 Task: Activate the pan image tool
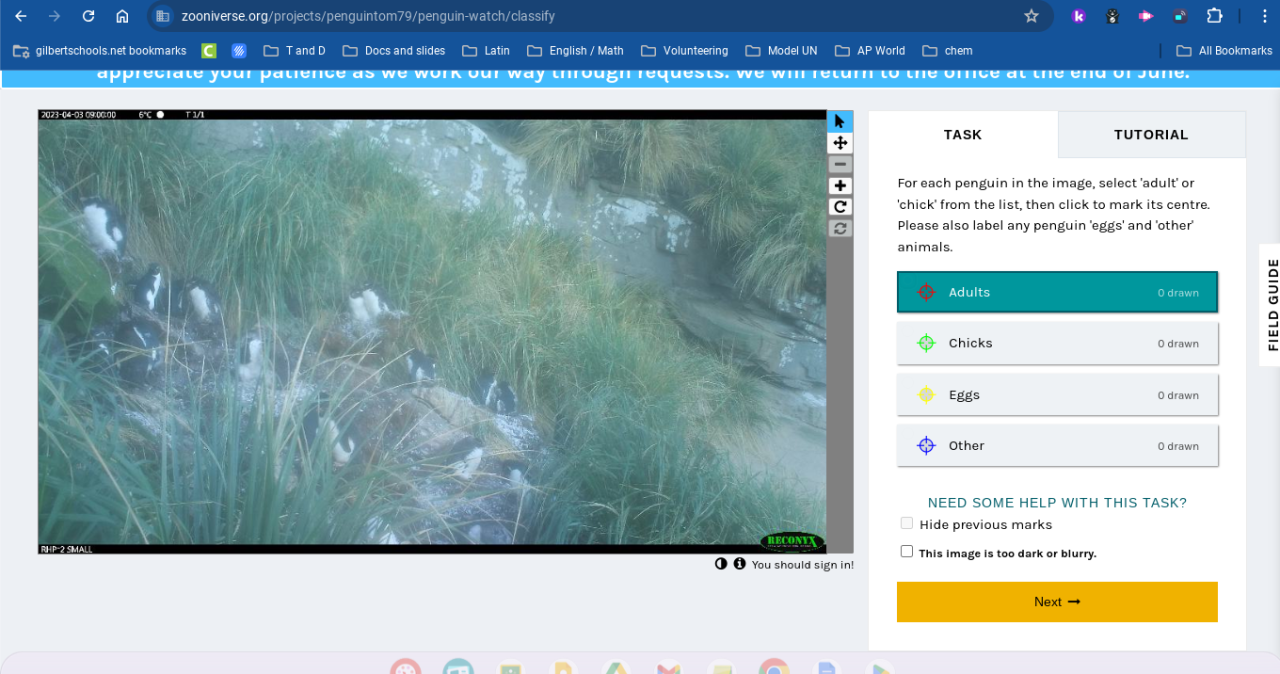click(x=840, y=143)
